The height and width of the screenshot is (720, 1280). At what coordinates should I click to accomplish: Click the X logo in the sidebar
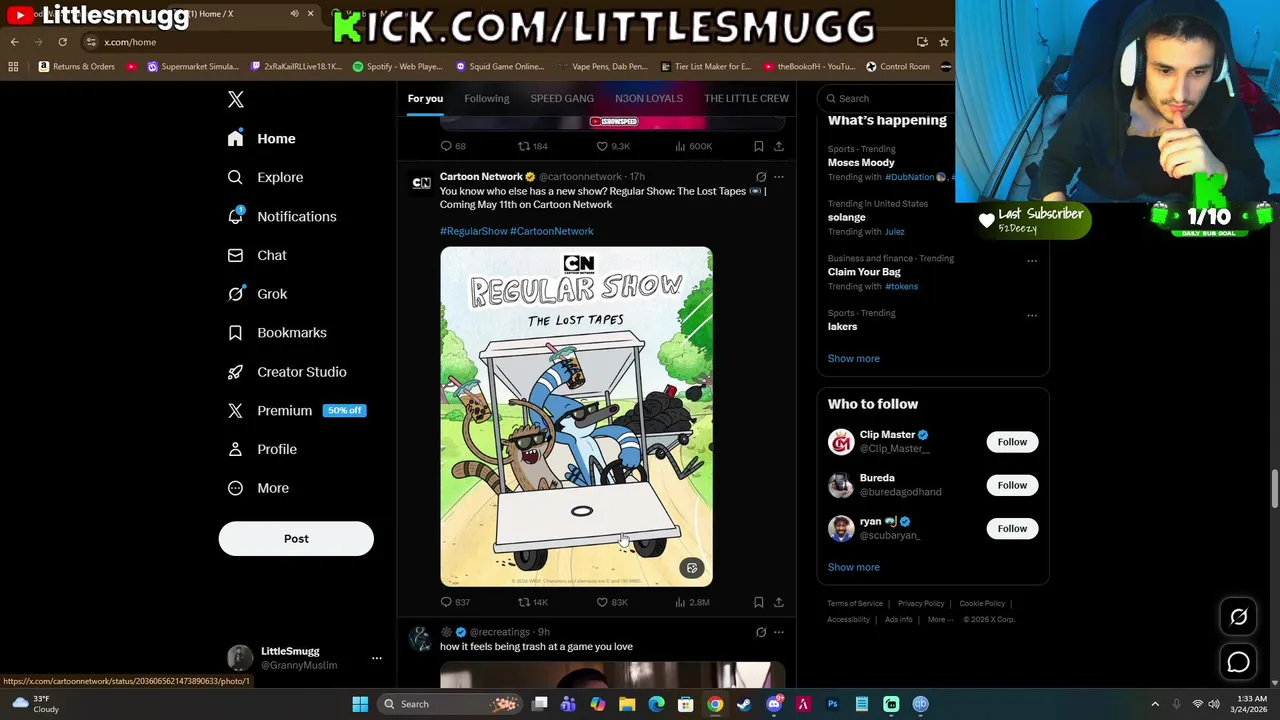coord(236,99)
